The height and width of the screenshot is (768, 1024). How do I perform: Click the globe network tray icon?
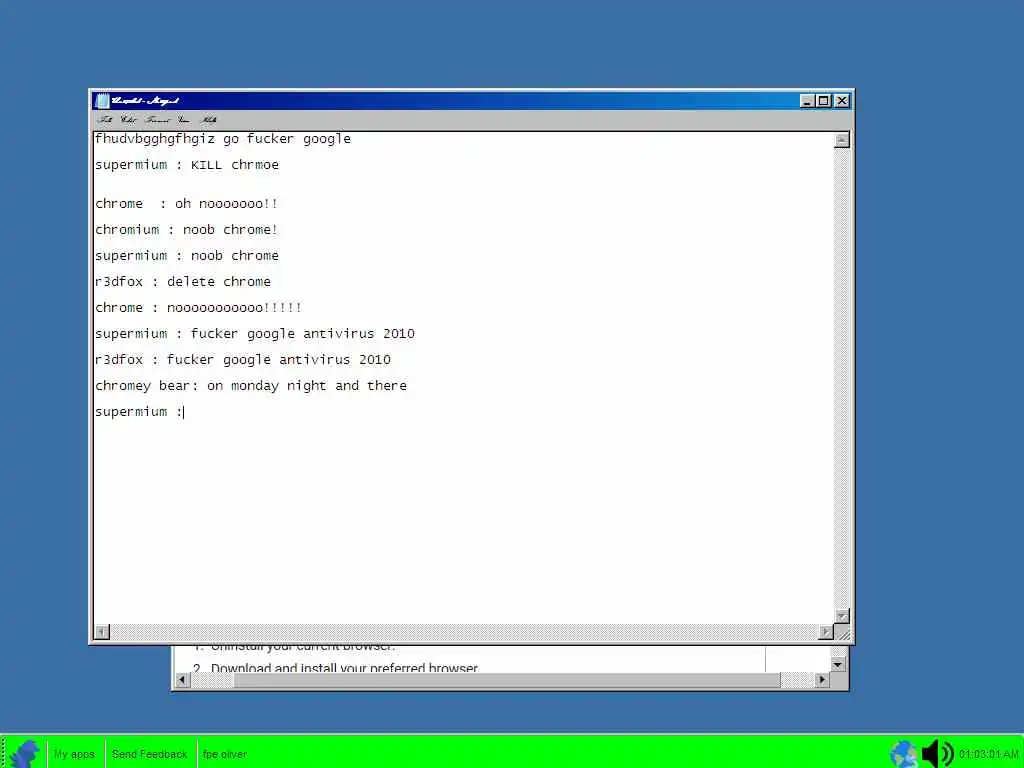[x=904, y=754]
